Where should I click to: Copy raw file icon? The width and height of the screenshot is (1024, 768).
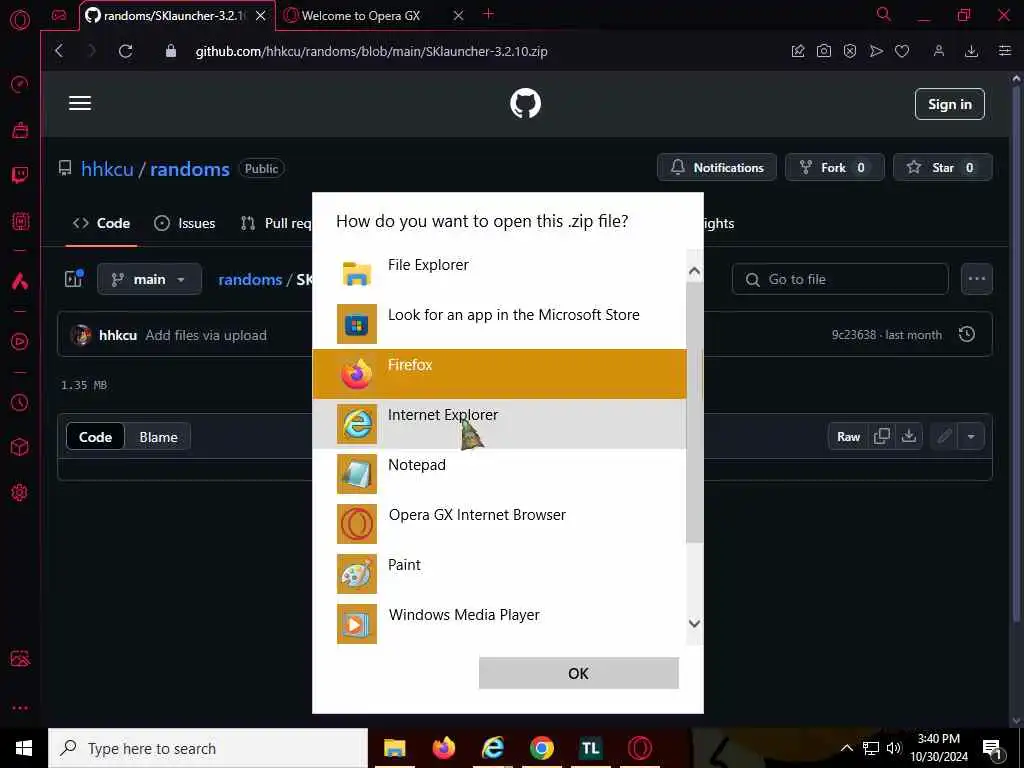[882, 436]
